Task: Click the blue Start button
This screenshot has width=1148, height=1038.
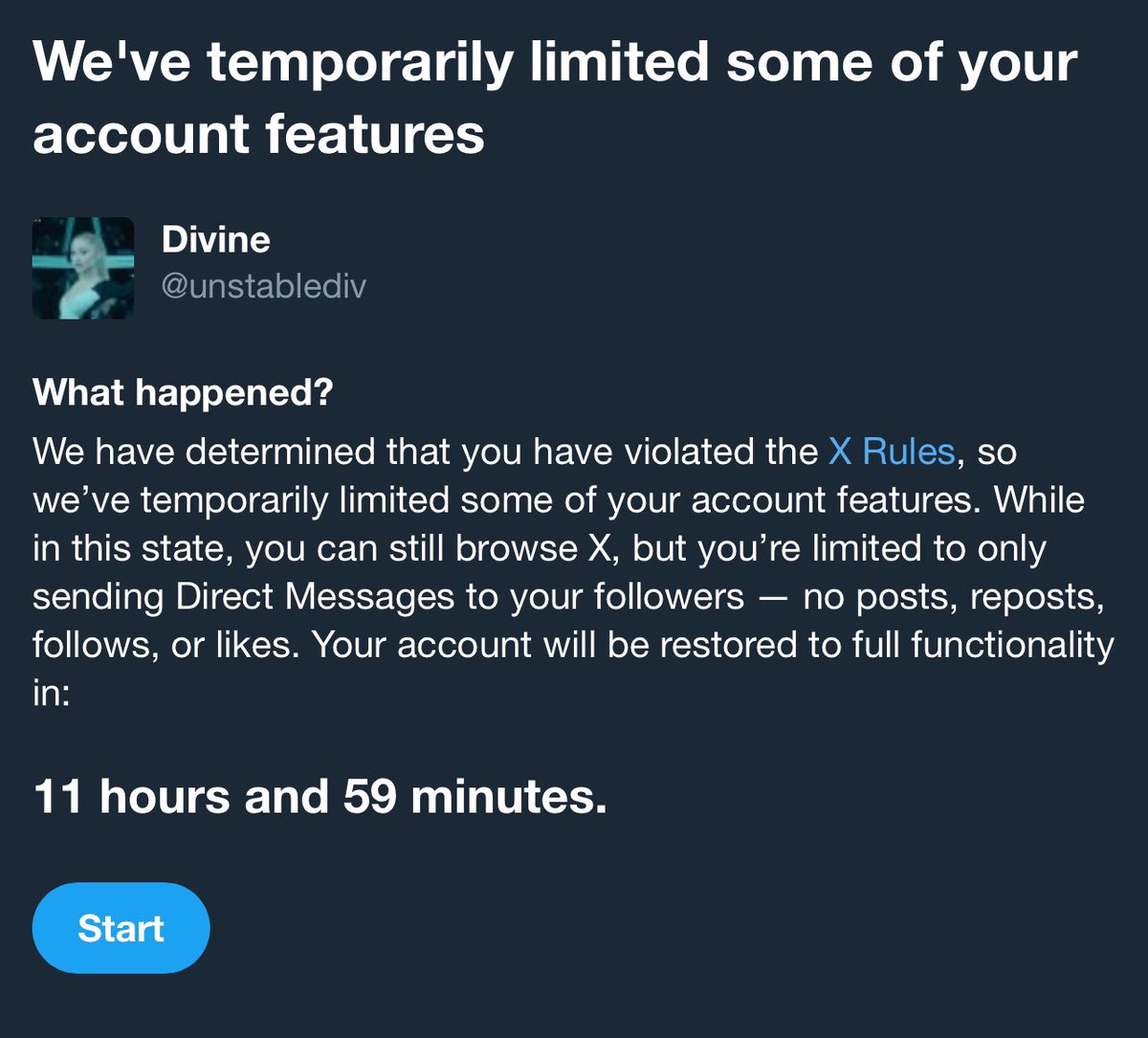Action: 121,928
